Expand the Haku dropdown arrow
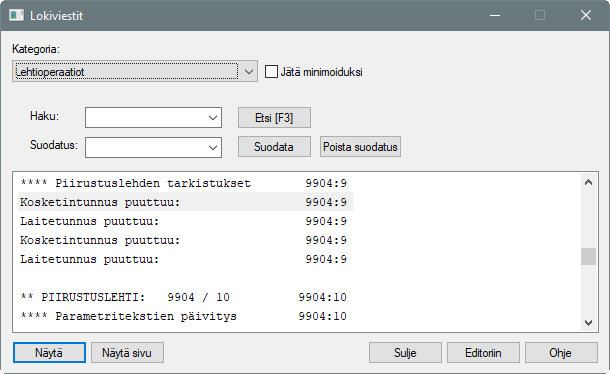610x374 pixels. point(213,118)
